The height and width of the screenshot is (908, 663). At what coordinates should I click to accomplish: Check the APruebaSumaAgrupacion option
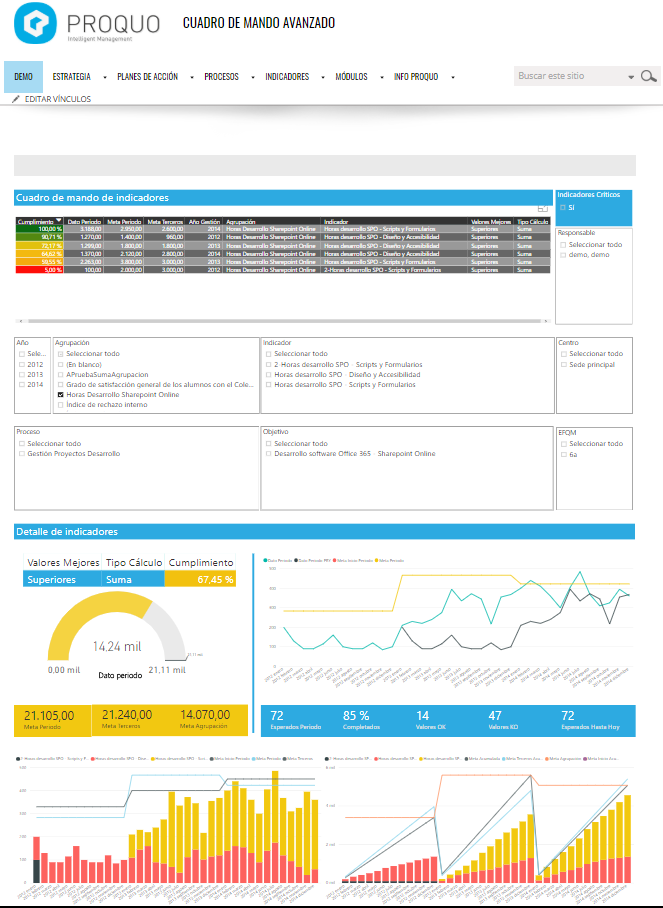60,375
